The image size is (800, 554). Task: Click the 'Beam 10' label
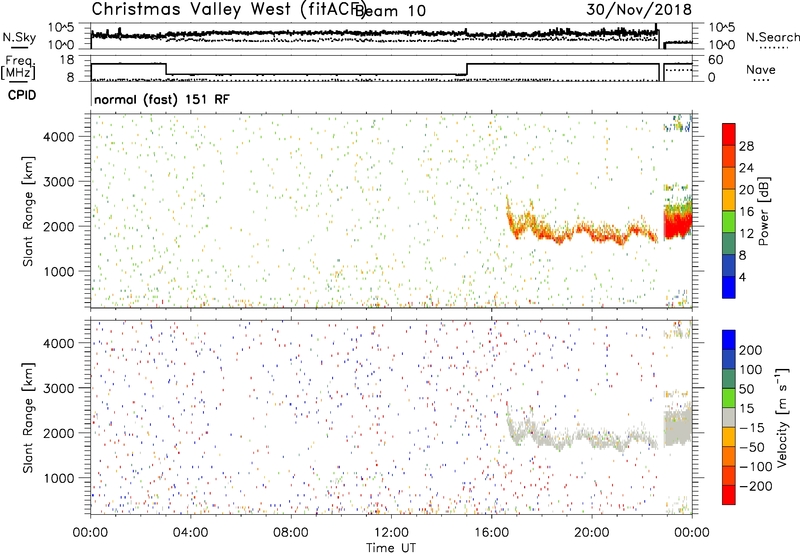click(x=390, y=11)
